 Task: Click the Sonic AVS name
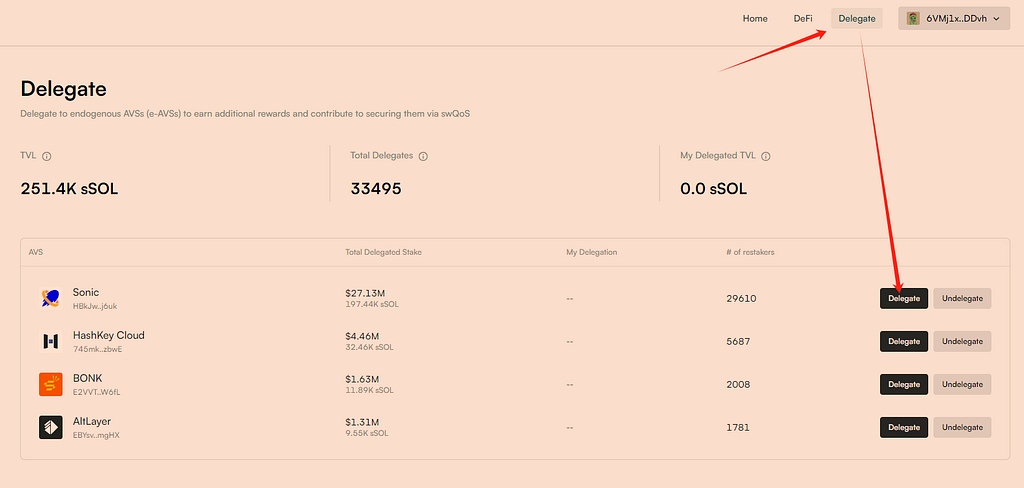pos(86,292)
